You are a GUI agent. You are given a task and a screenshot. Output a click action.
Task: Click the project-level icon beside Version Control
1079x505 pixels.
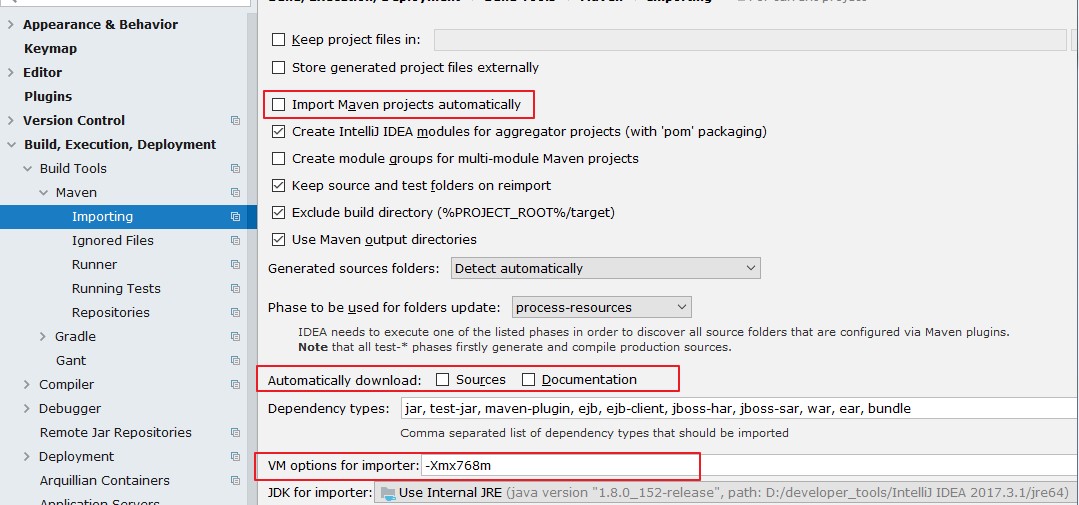point(235,121)
